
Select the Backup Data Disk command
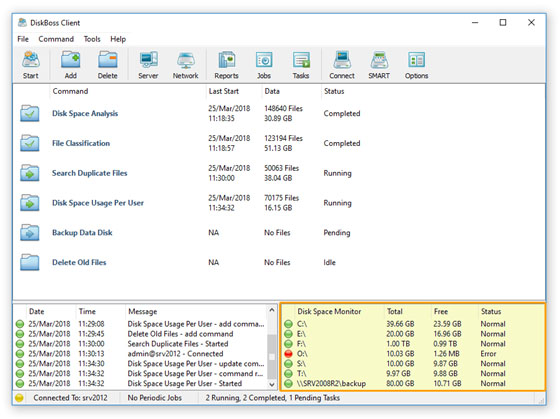82,233
